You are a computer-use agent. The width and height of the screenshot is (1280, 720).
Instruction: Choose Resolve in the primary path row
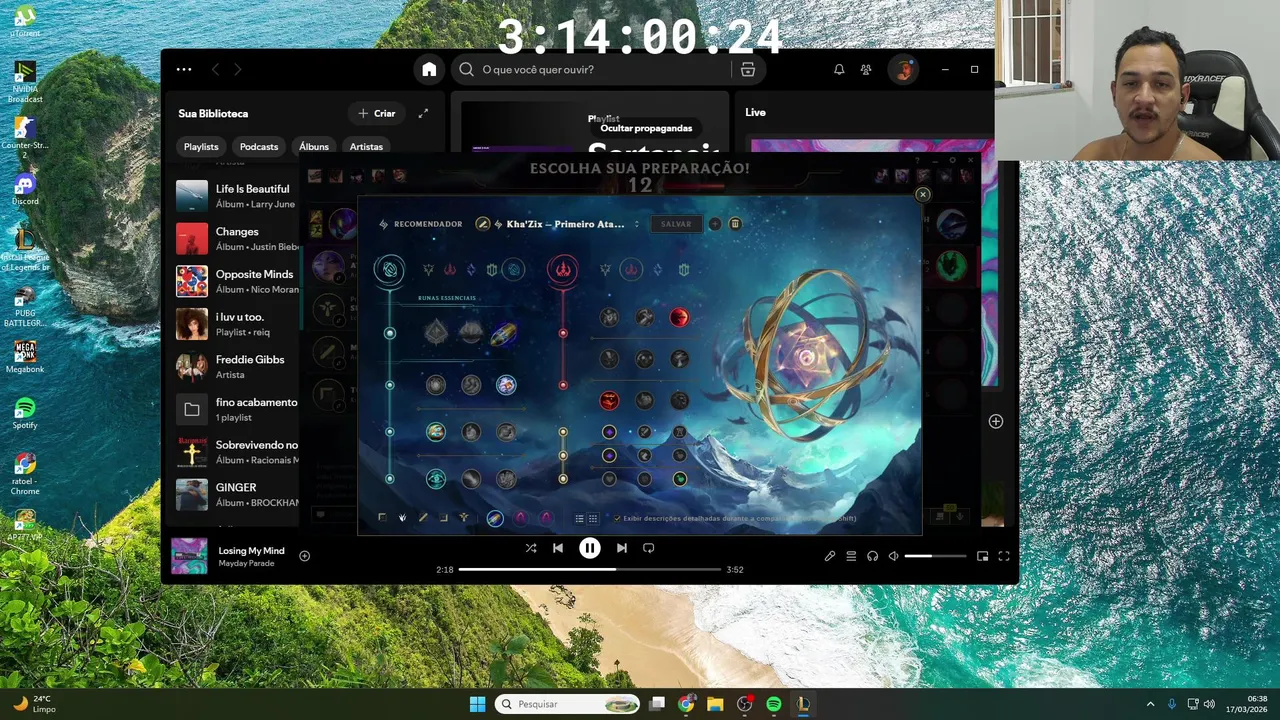pos(492,269)
